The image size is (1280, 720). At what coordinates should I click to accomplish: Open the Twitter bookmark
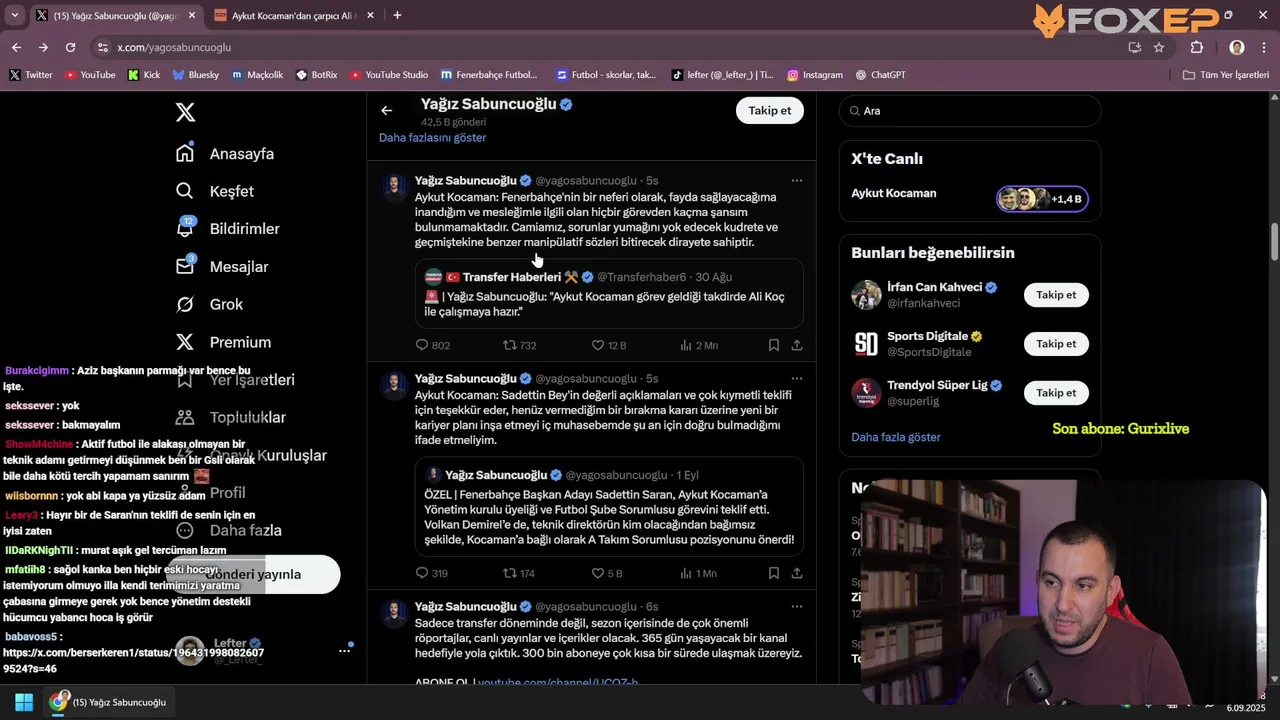pos(31,75)
